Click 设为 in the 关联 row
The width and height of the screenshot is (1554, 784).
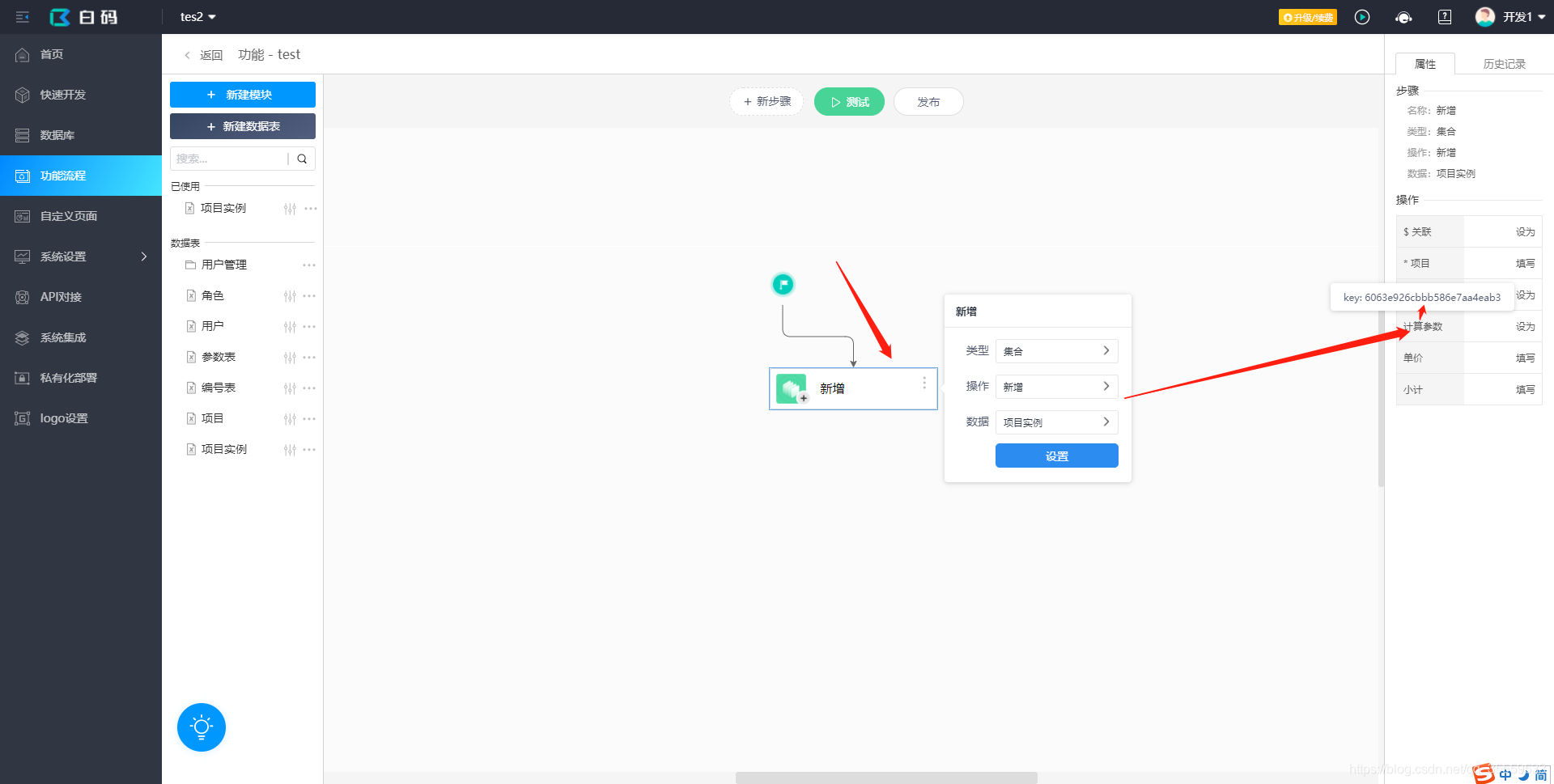pyautogui.click(x=1525, y=232)
